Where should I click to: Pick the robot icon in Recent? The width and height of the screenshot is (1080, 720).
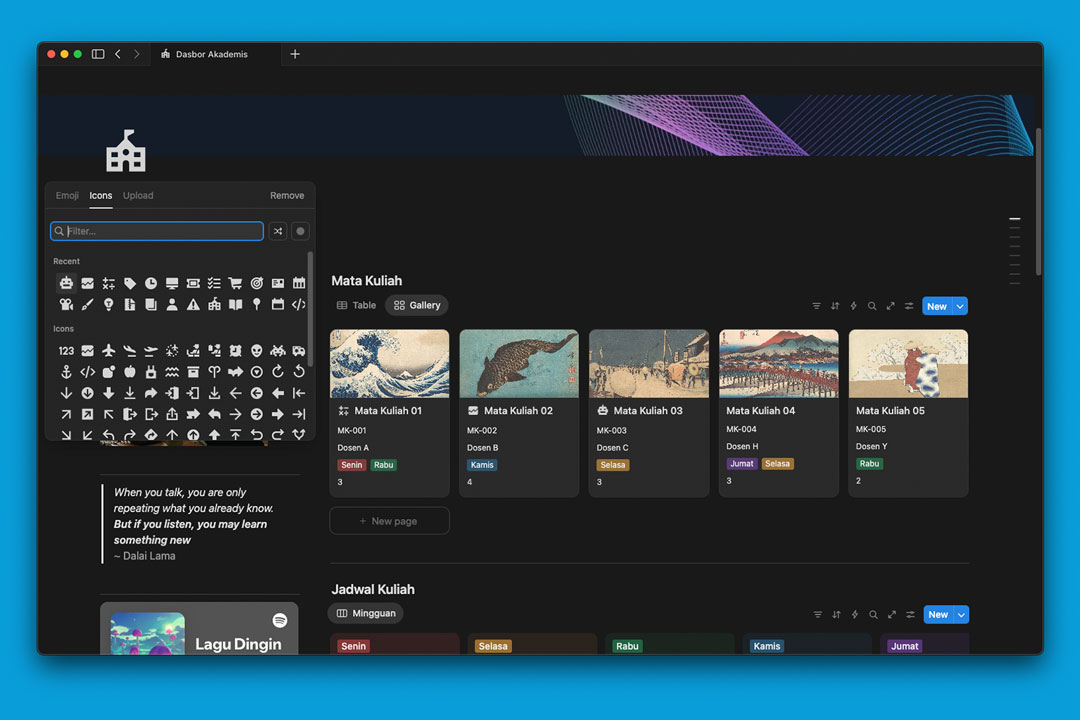pyautogui.click(x=66, y=283)
